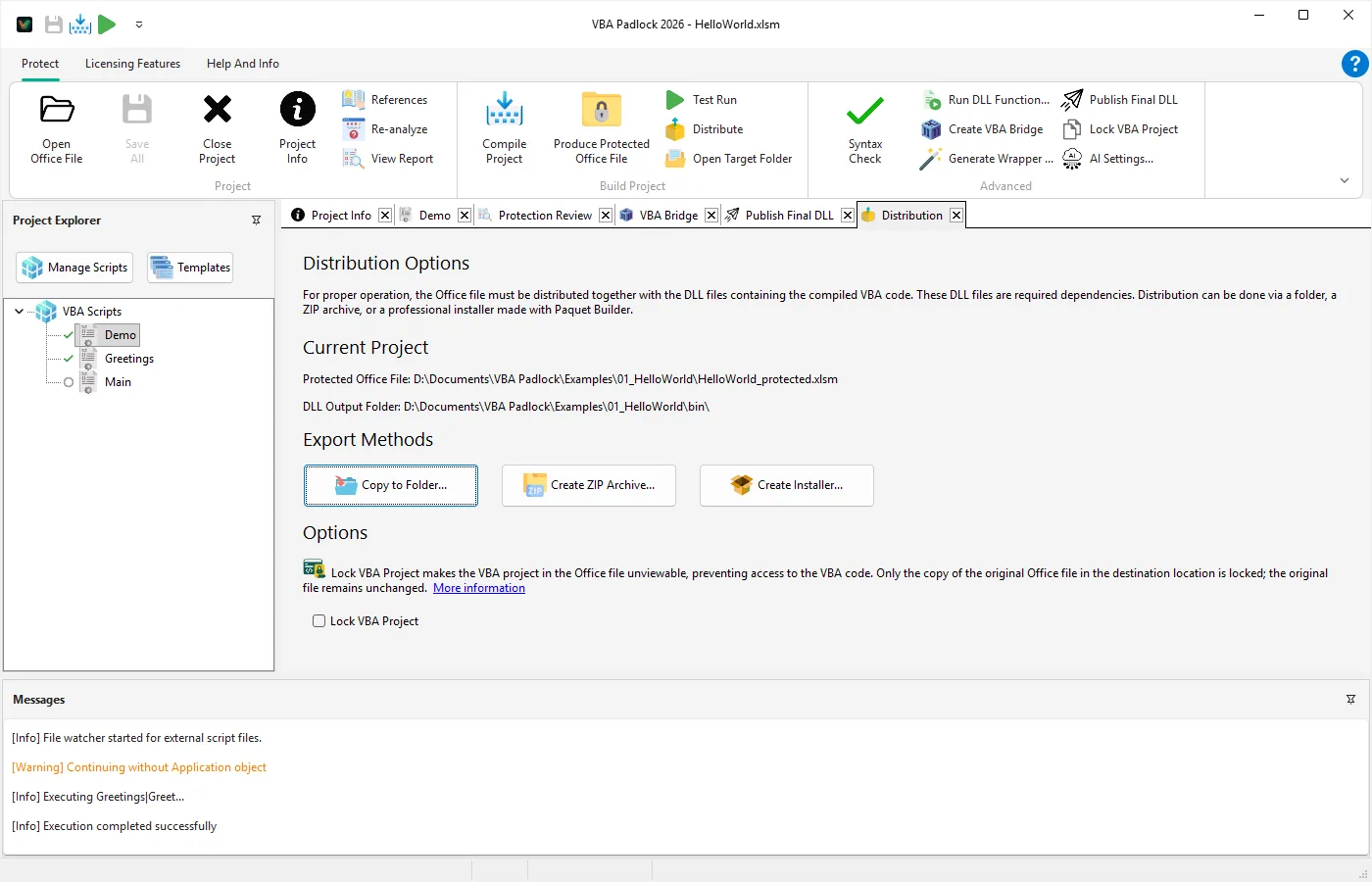The height and width of the screenshot is (882, 1372).
Task: Click Copy to Folder button
Action: click(x=391, y=485)
